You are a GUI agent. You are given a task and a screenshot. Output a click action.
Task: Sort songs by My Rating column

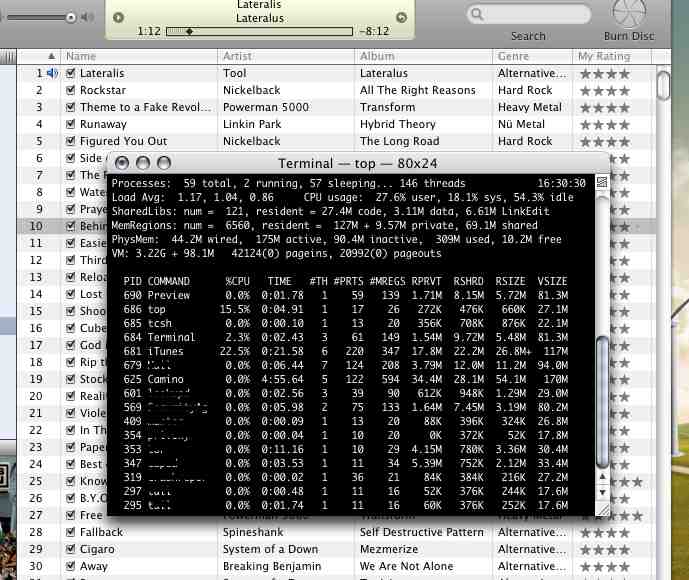(612, 56)
